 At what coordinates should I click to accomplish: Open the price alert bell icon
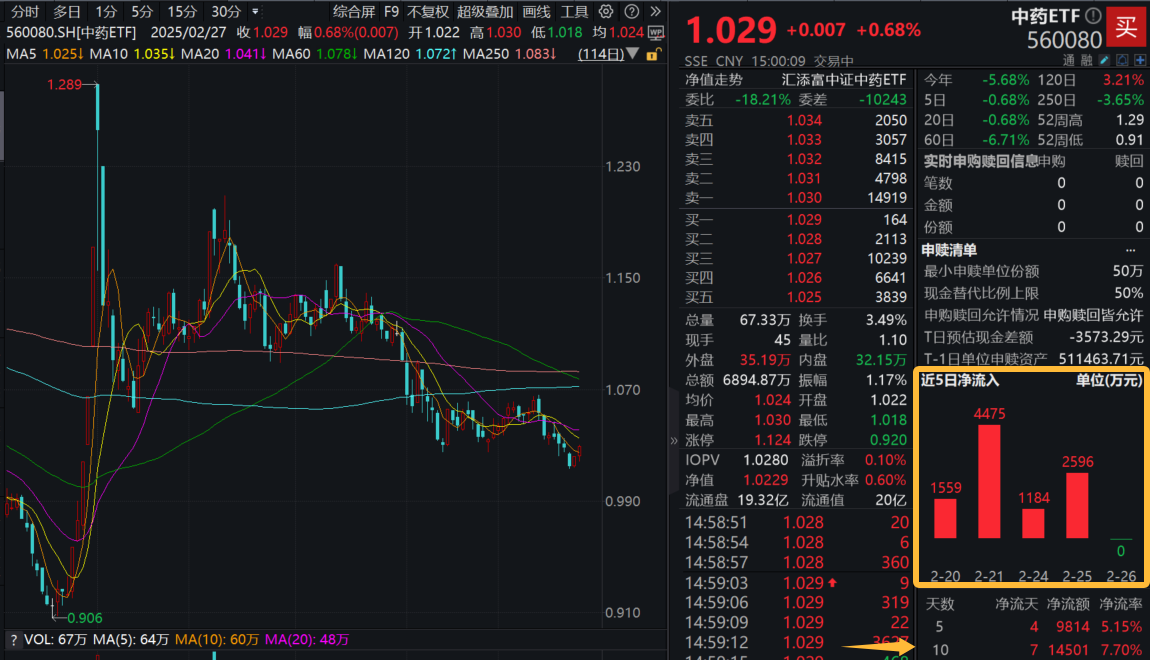(x=1122, y=60)
